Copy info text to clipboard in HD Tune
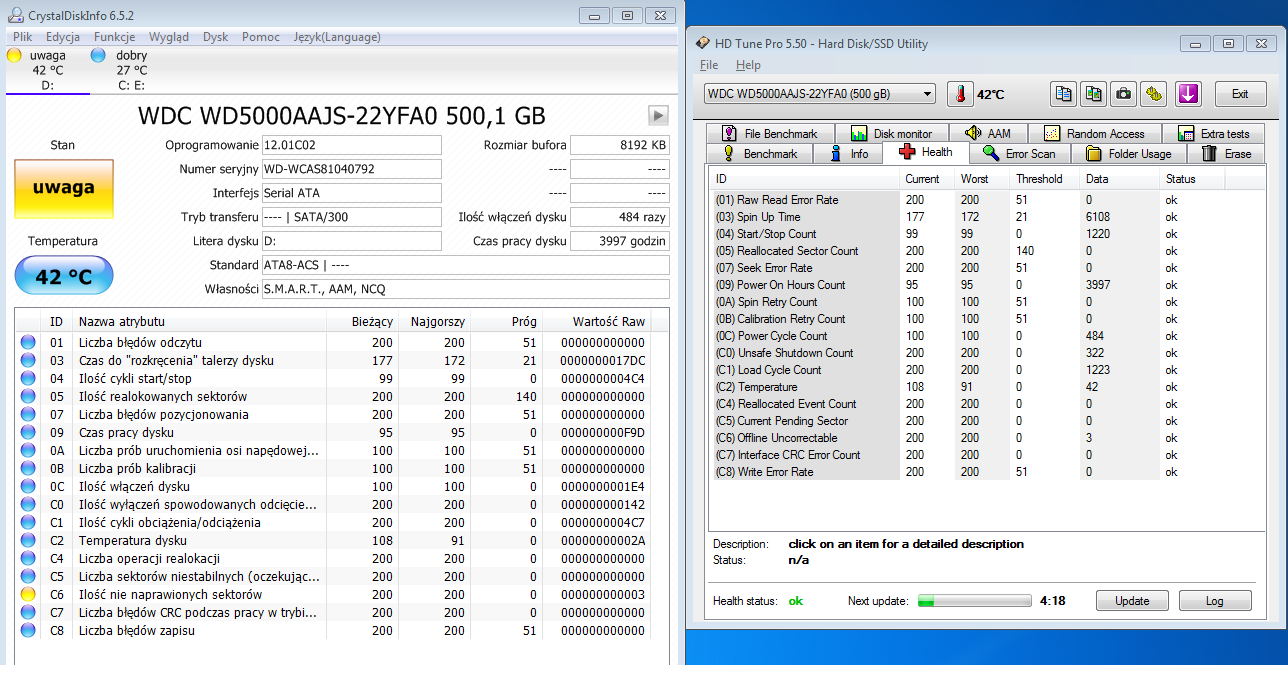The width and height of the screenshot is (1288, 694). (1064, 94)
